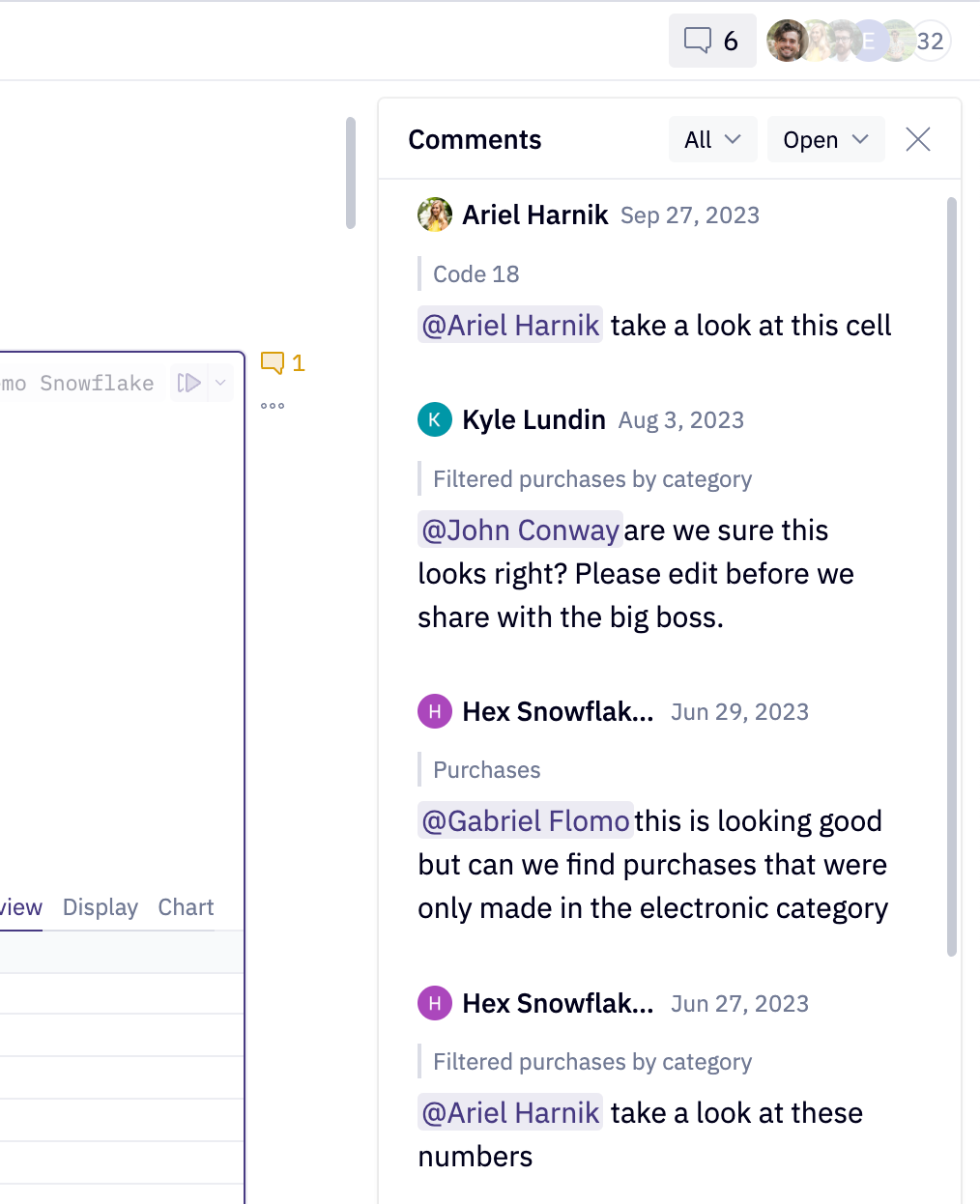
Task: View all collaborators via the 32 avatar badge
Action: (x=930, y=41)
